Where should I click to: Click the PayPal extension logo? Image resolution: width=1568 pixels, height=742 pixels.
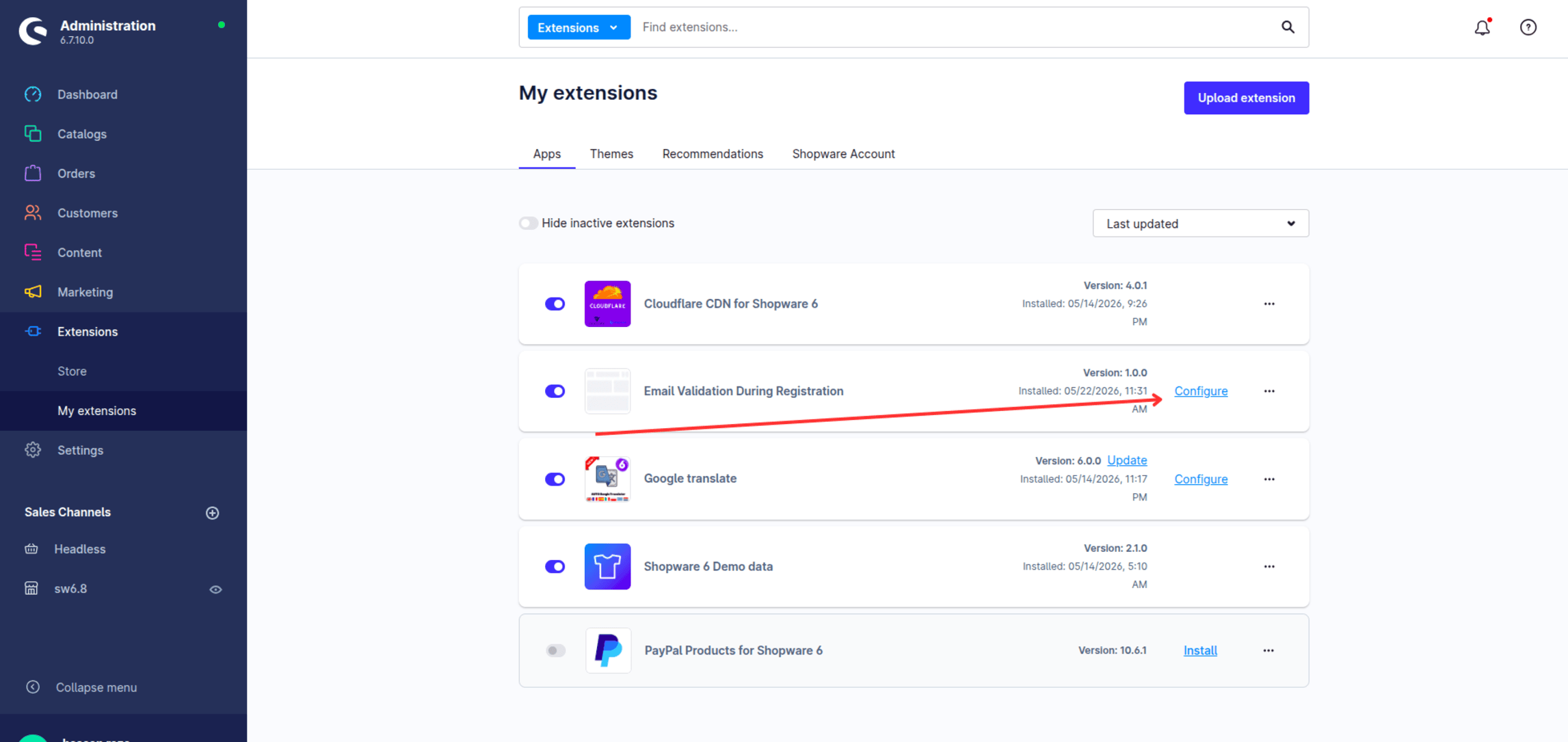[608, 650]
